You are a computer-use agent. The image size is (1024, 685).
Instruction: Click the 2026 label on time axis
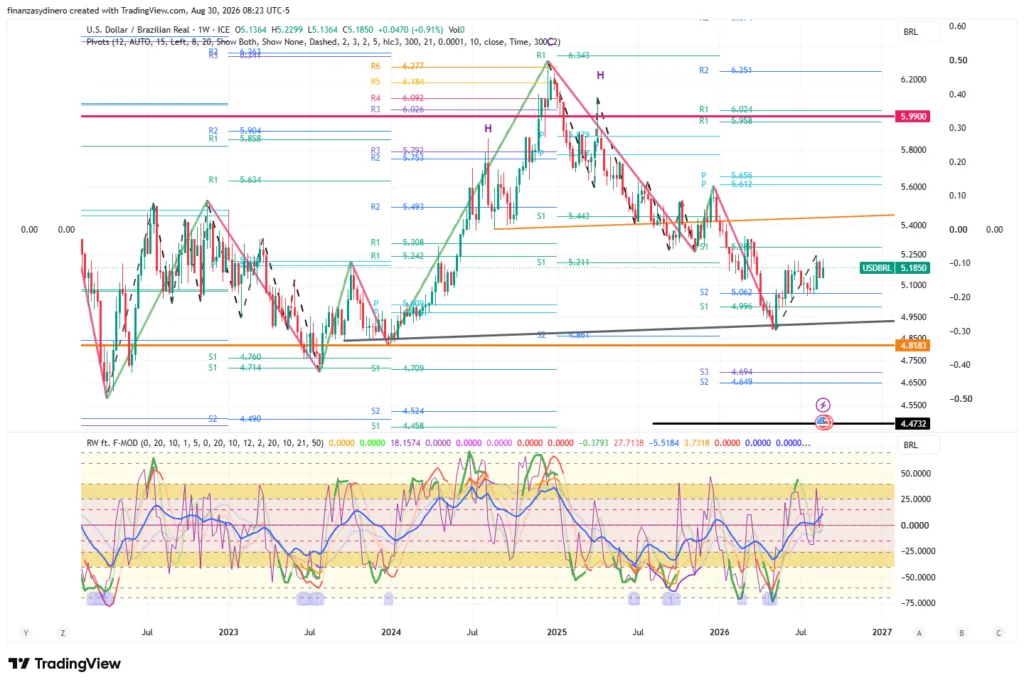click(719, 632)
